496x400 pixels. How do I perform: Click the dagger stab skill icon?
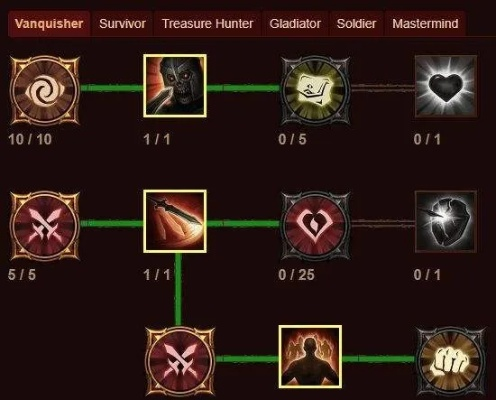coord(175,221)
